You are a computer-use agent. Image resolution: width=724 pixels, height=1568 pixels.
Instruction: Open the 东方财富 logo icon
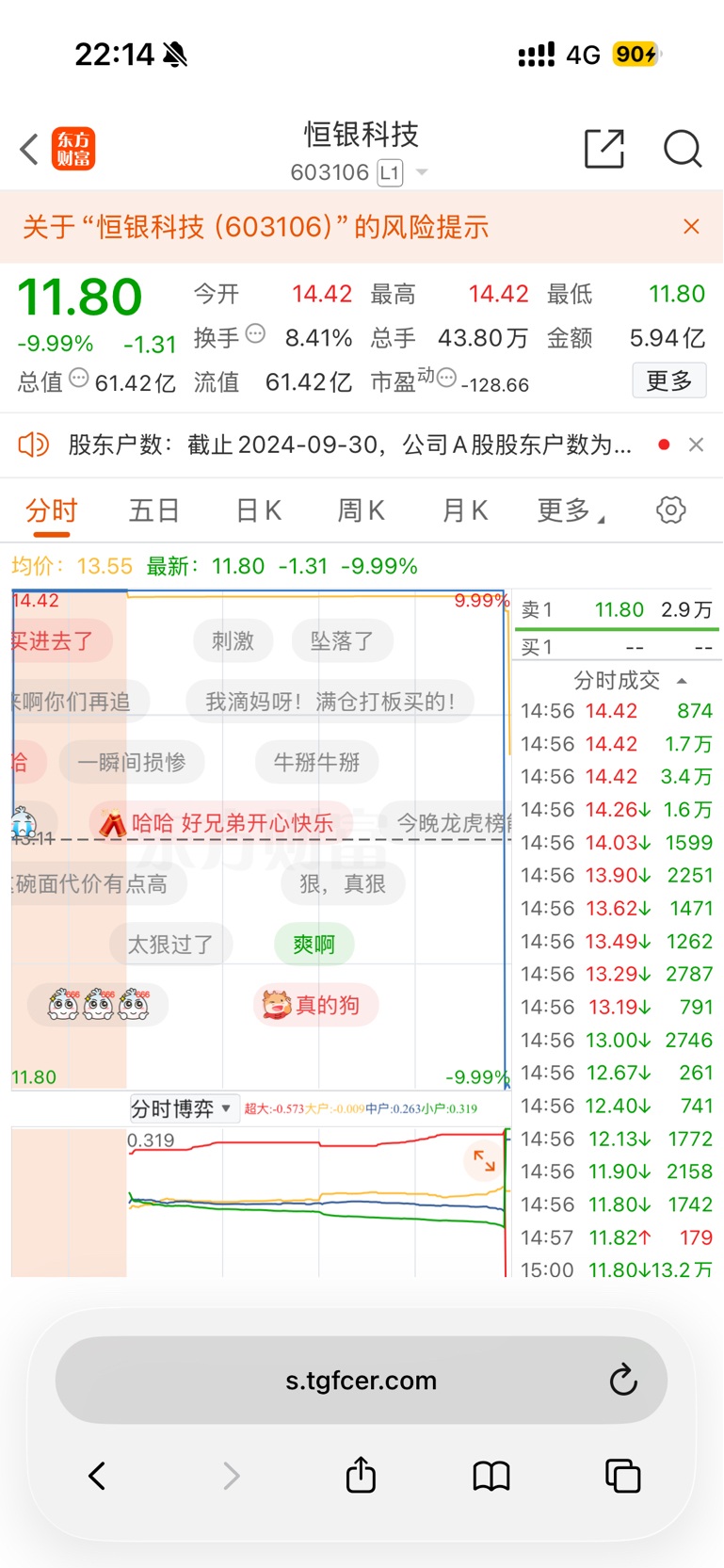73,149
